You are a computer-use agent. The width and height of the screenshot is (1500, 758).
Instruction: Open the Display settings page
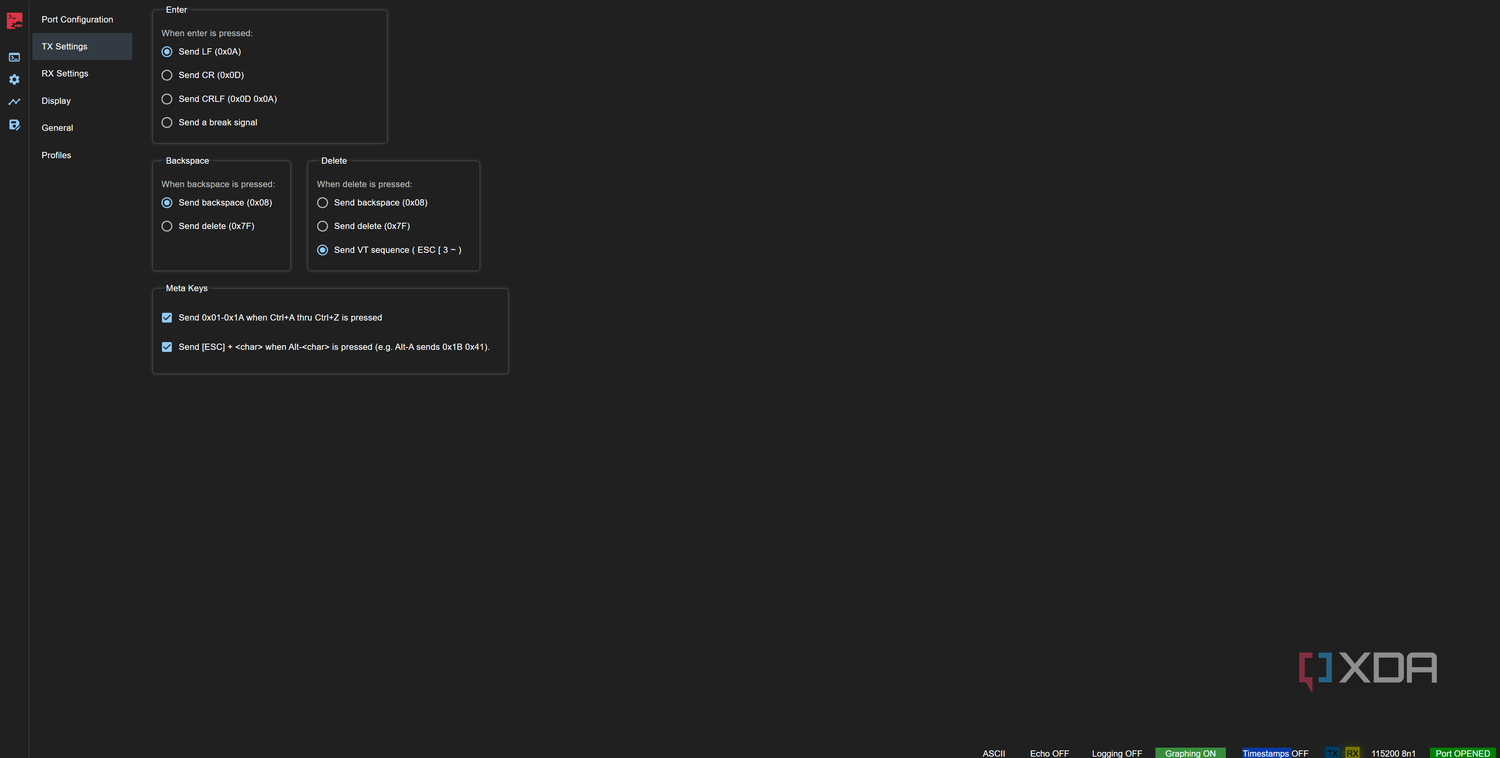tap(82, 101)
